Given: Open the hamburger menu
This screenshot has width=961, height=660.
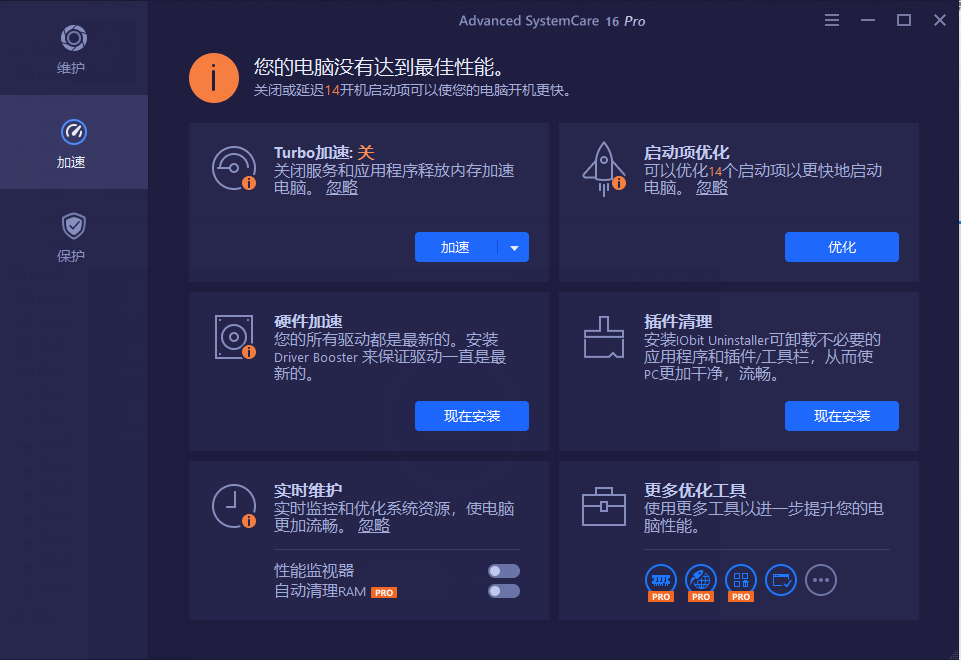Looking at the screenshot, I should click(831, 19).
